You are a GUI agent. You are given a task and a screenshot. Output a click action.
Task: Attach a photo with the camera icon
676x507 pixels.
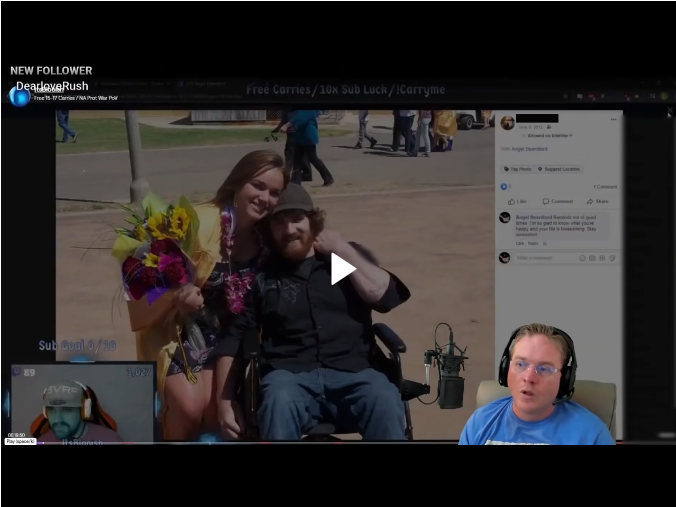592,258
